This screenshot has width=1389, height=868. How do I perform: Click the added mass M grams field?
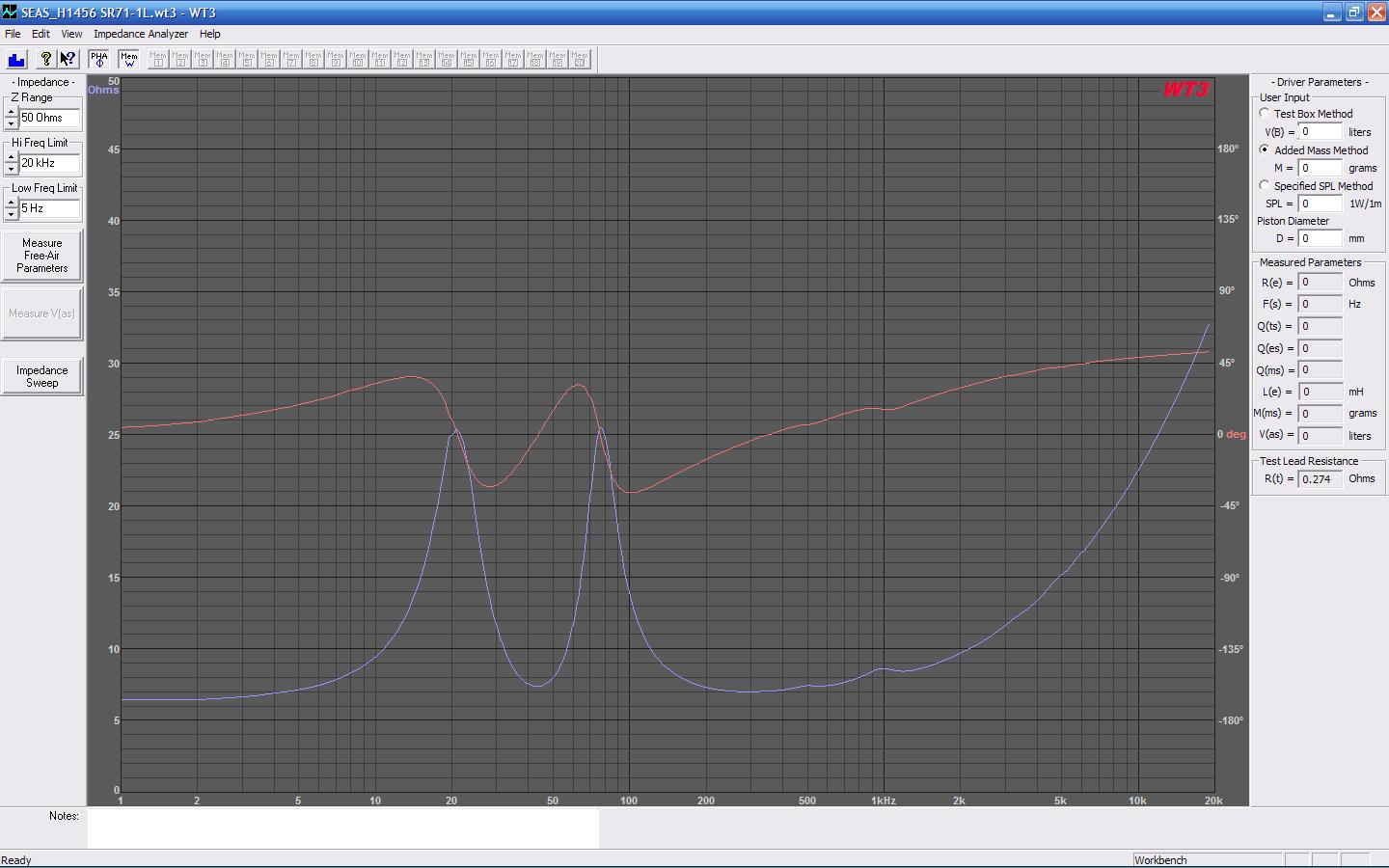1321,168
